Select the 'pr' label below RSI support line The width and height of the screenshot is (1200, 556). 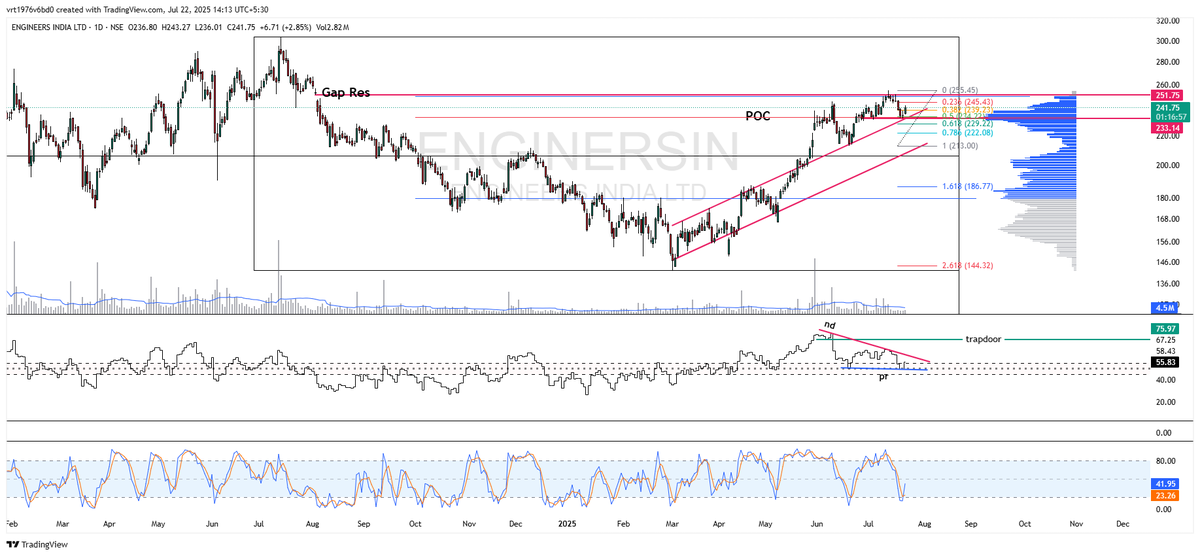point(883,378)
